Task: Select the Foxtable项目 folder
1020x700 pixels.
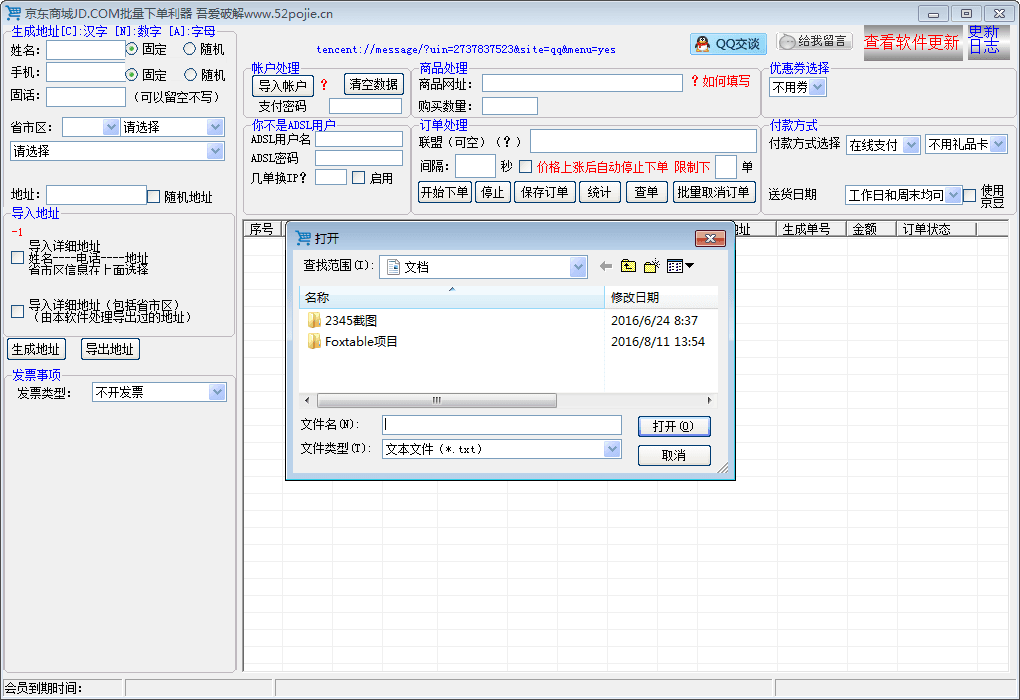Action: (x=360, y=342)
